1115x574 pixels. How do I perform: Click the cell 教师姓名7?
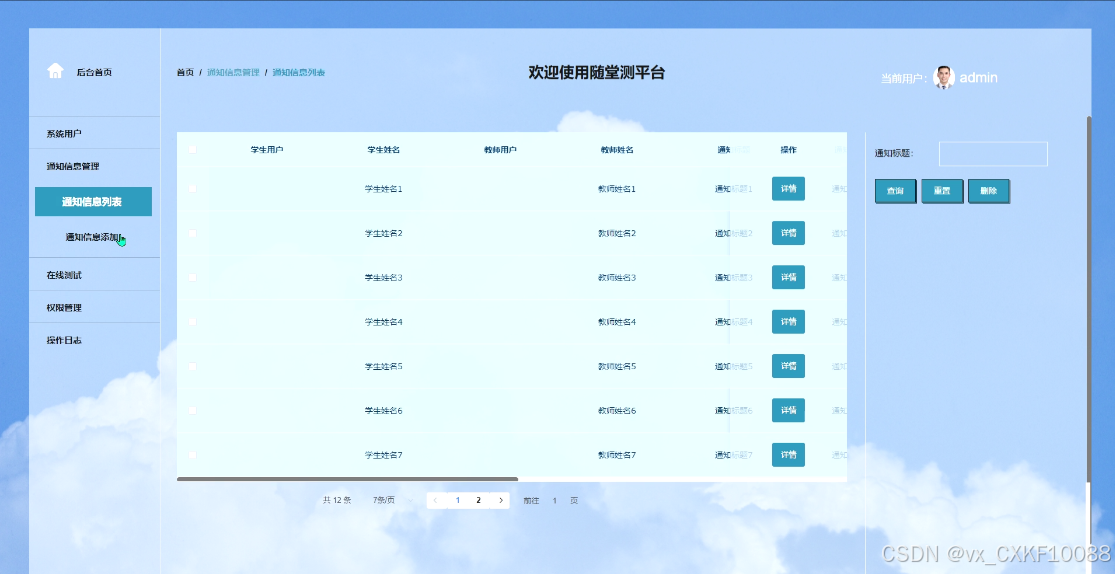(x=617, y=455)
